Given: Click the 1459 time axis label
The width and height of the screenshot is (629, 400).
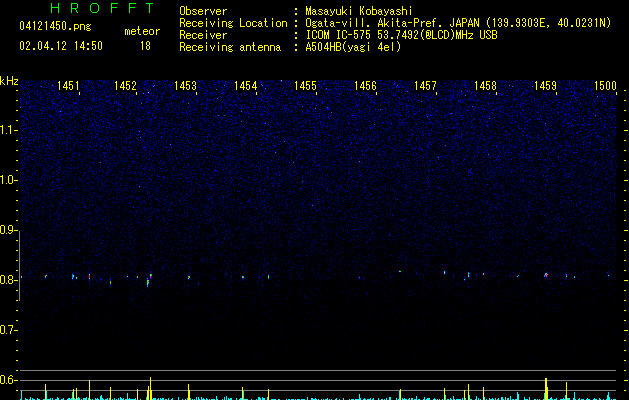Looking at the screenshot, I should point(546,86).
